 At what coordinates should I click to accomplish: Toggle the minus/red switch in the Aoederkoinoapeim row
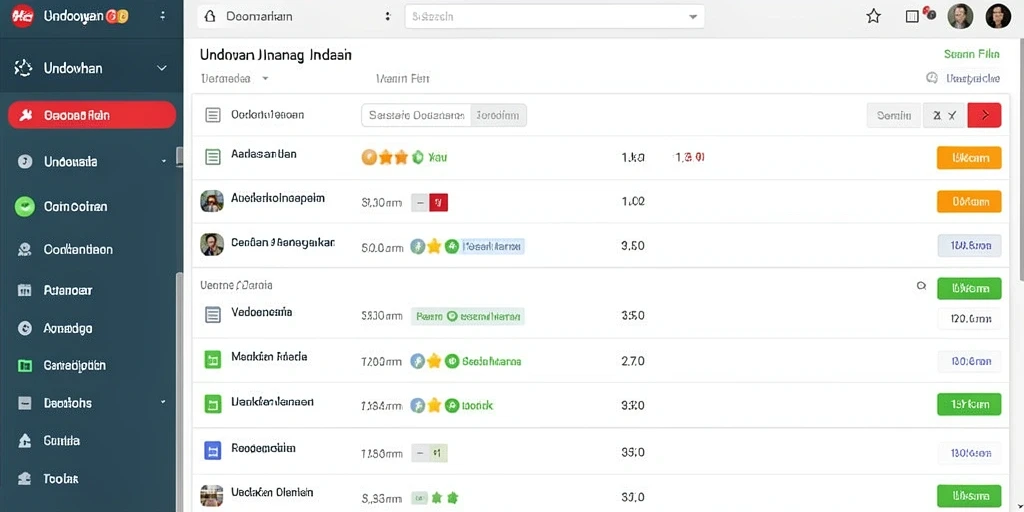click(x=429, y=202)
